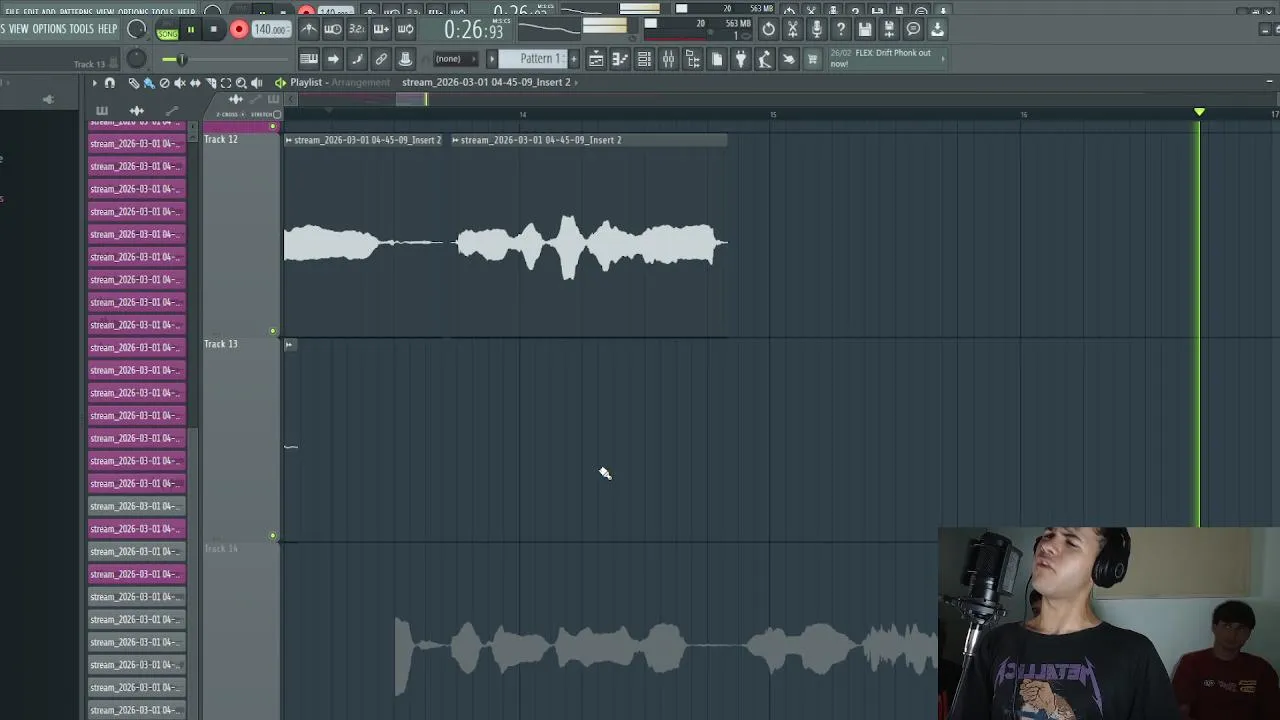Select the zoom magnifier tool
1280x720 pixels.
click(241, 83)
